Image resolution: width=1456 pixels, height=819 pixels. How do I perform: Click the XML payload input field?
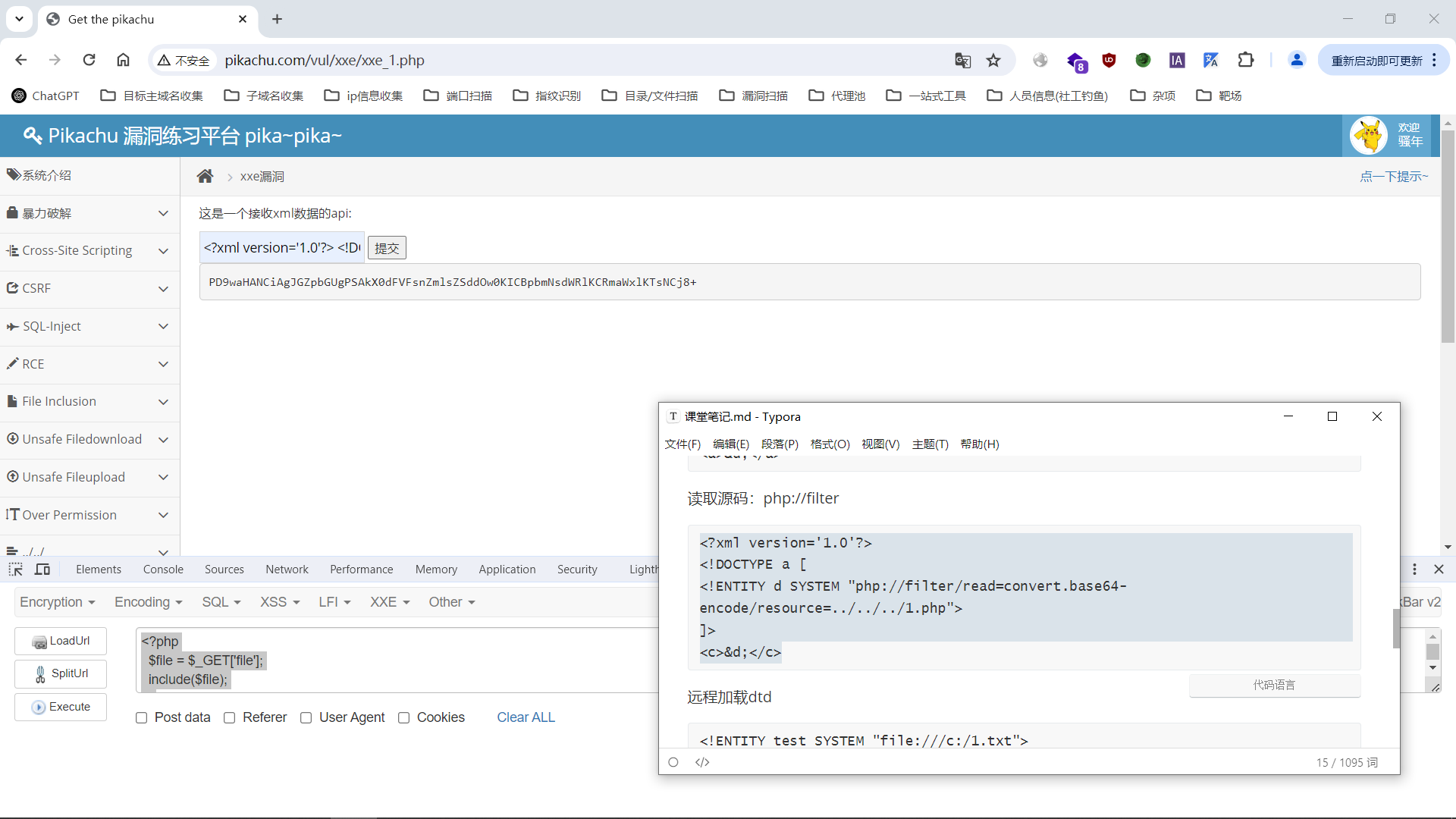click(281, 248)
